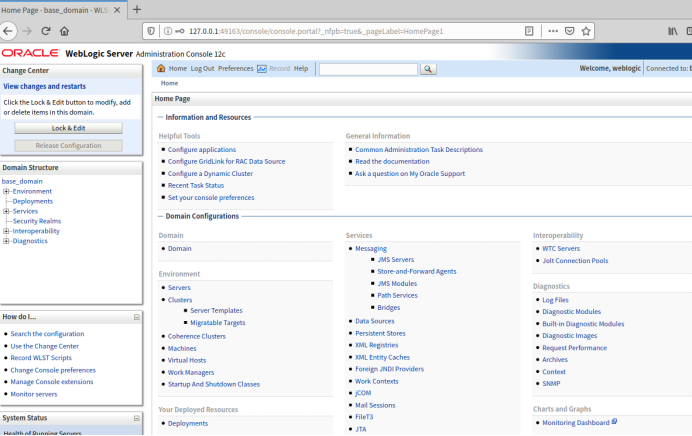The width and height of the screenshot is (692, 436).
Task: Open WTC Servers link
Action: point(561,249)
